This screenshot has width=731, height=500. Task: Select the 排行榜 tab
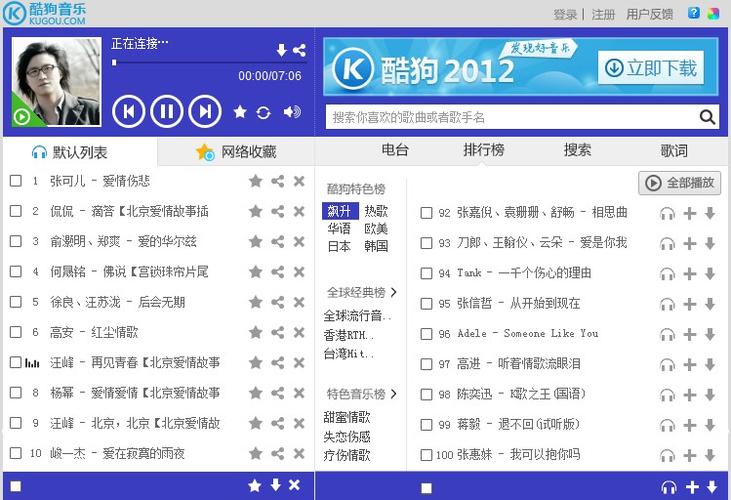coord(484,150)
